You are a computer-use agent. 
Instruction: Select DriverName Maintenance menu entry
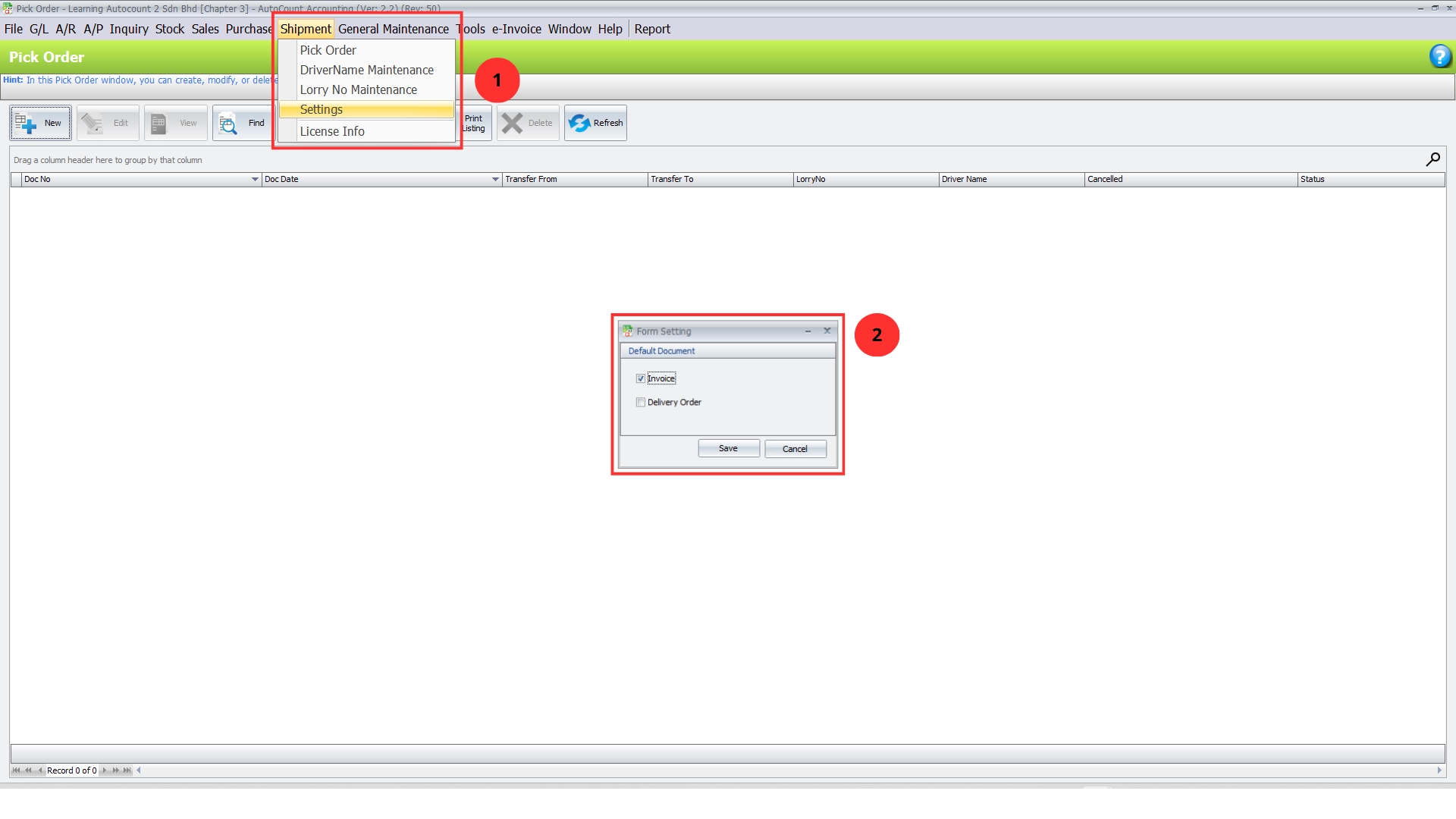point(367,70)
